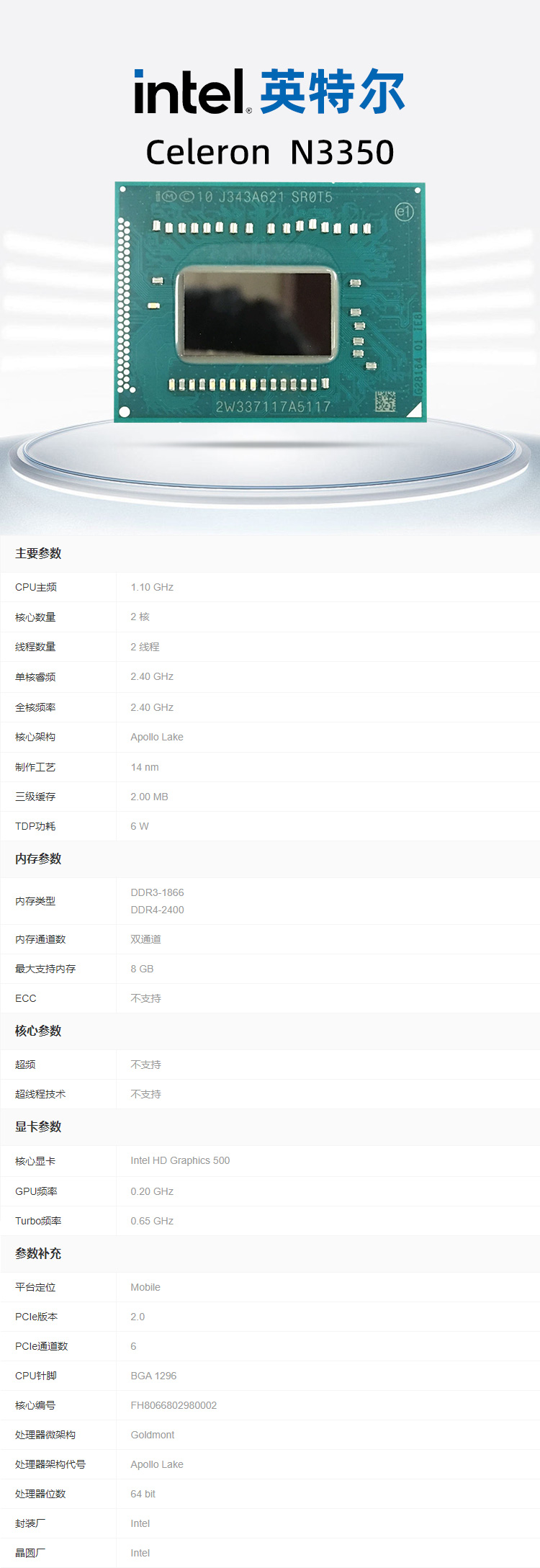The width and height of the screenshot is (540, 1568).
Task: Click the 超频 label
Action: 25,1065
